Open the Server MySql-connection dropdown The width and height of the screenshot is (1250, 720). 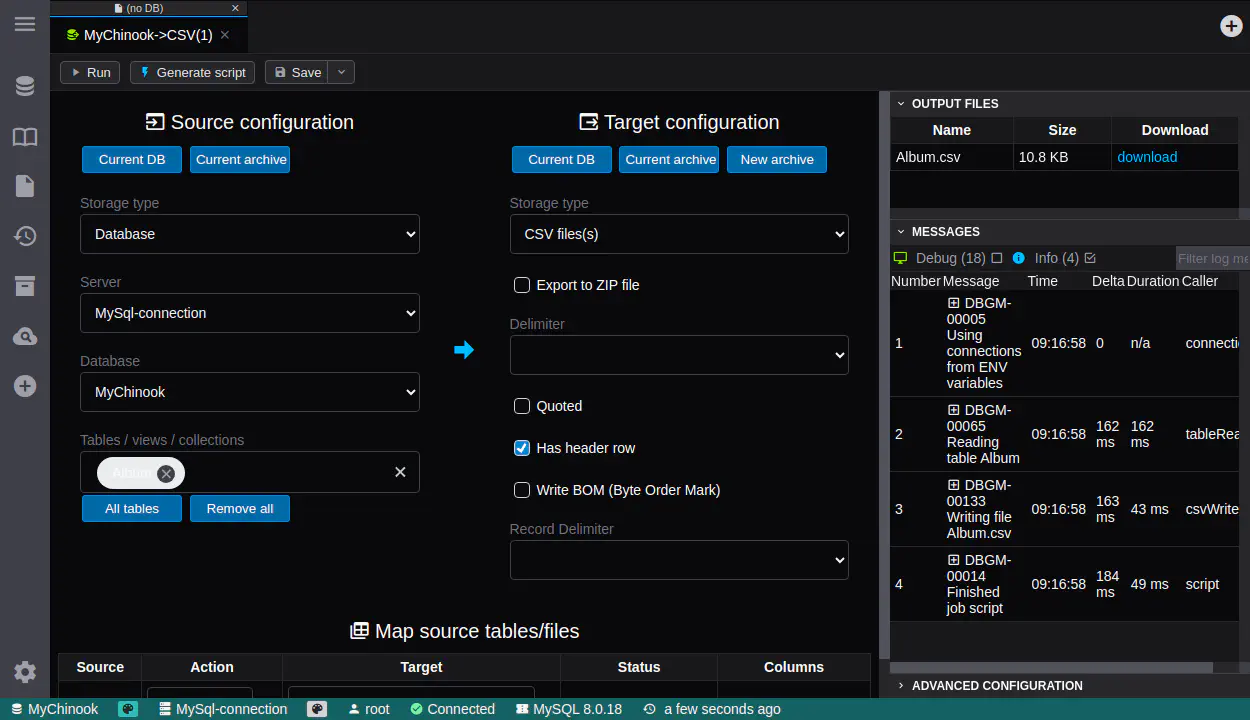point(250,313)
